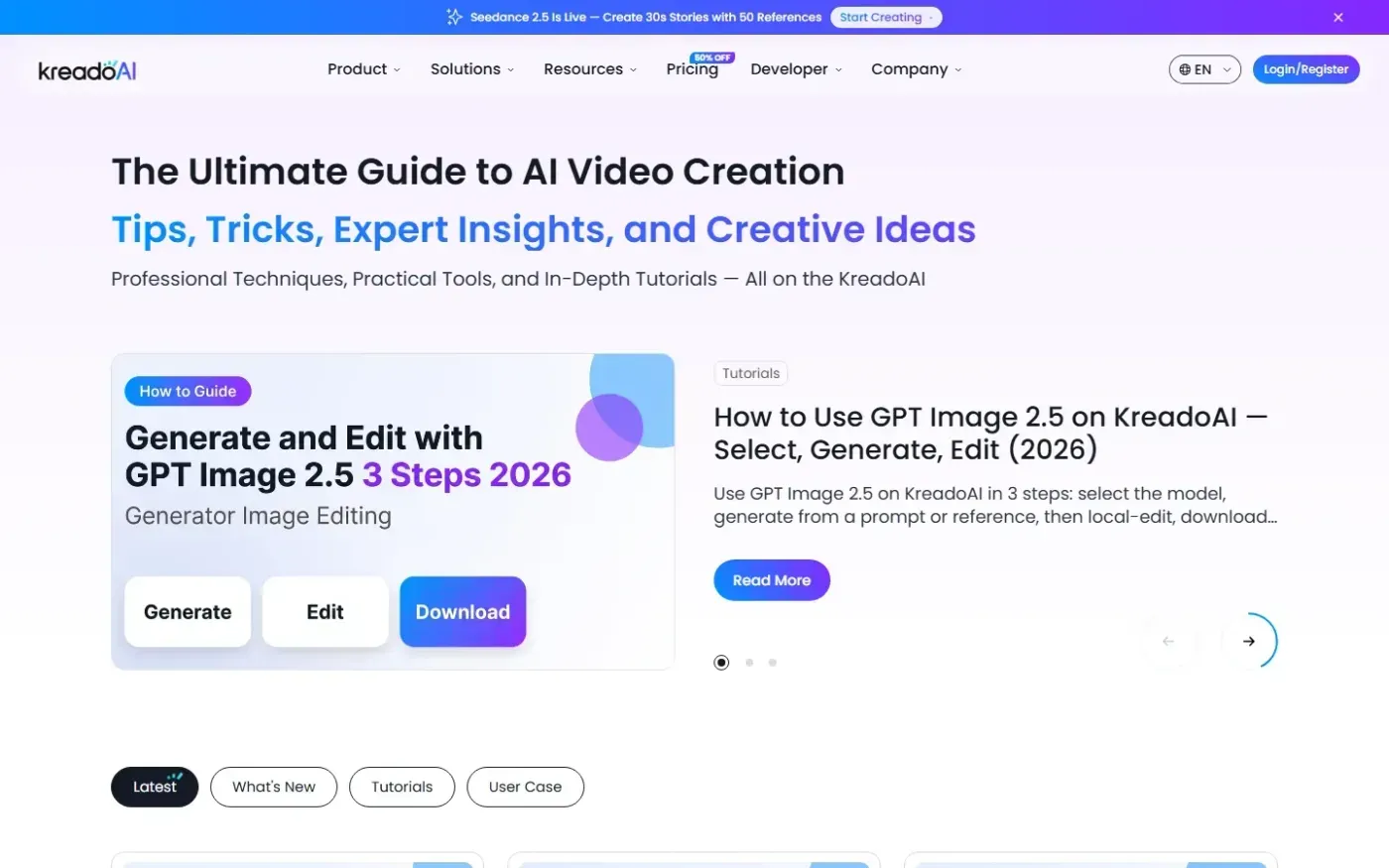Click the Start Creating banner button
This screenshot has width=1389, height=868.
886,17
